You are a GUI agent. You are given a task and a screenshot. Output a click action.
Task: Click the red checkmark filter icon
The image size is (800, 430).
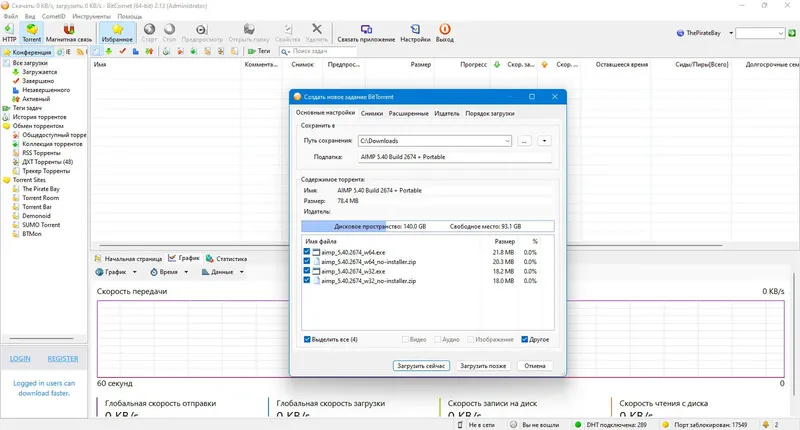pos(122,51)
